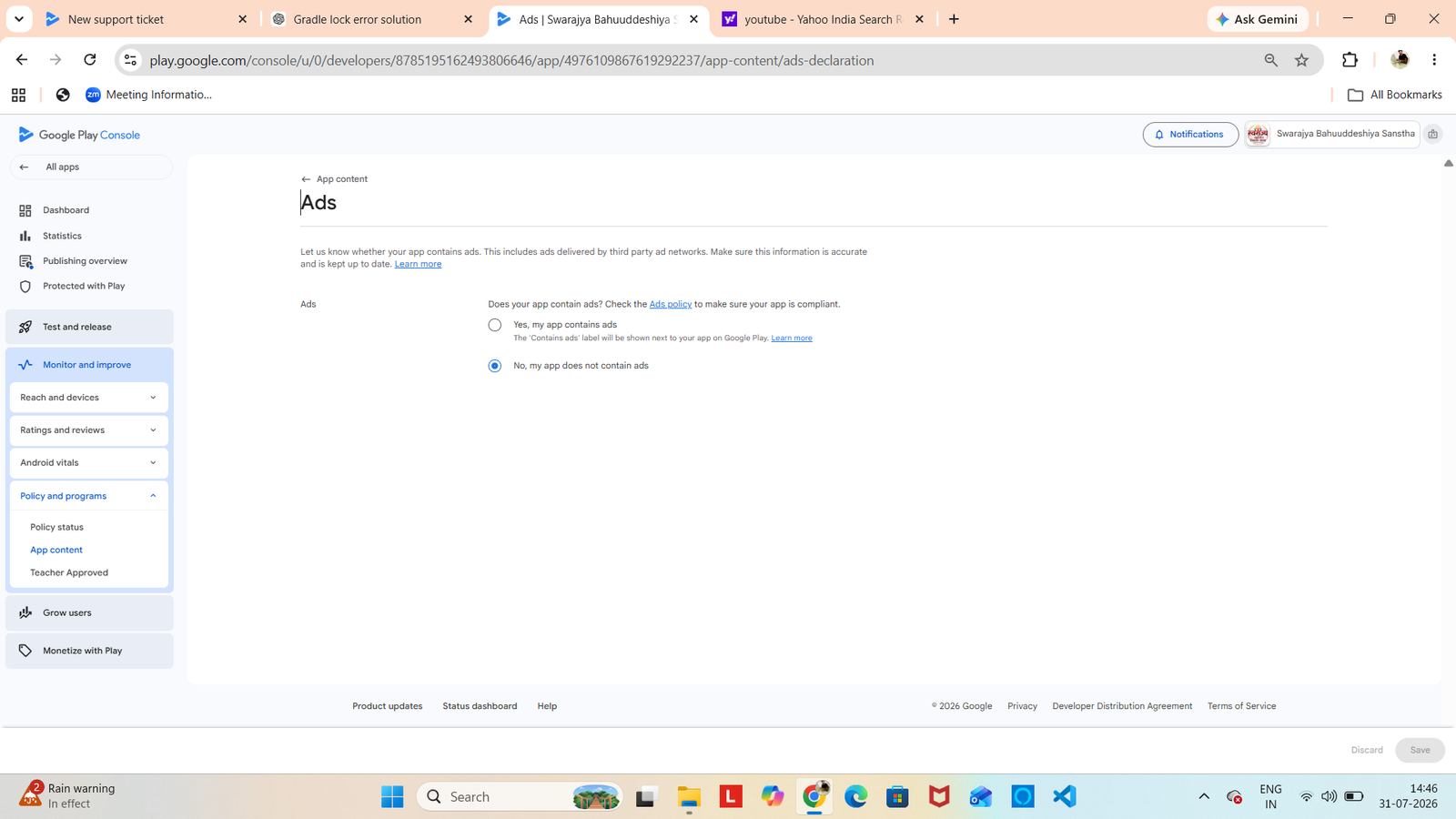The image size is (1456, 819).
Task: Click the Test and release rocket icon
Action: (x=25, y=327)
